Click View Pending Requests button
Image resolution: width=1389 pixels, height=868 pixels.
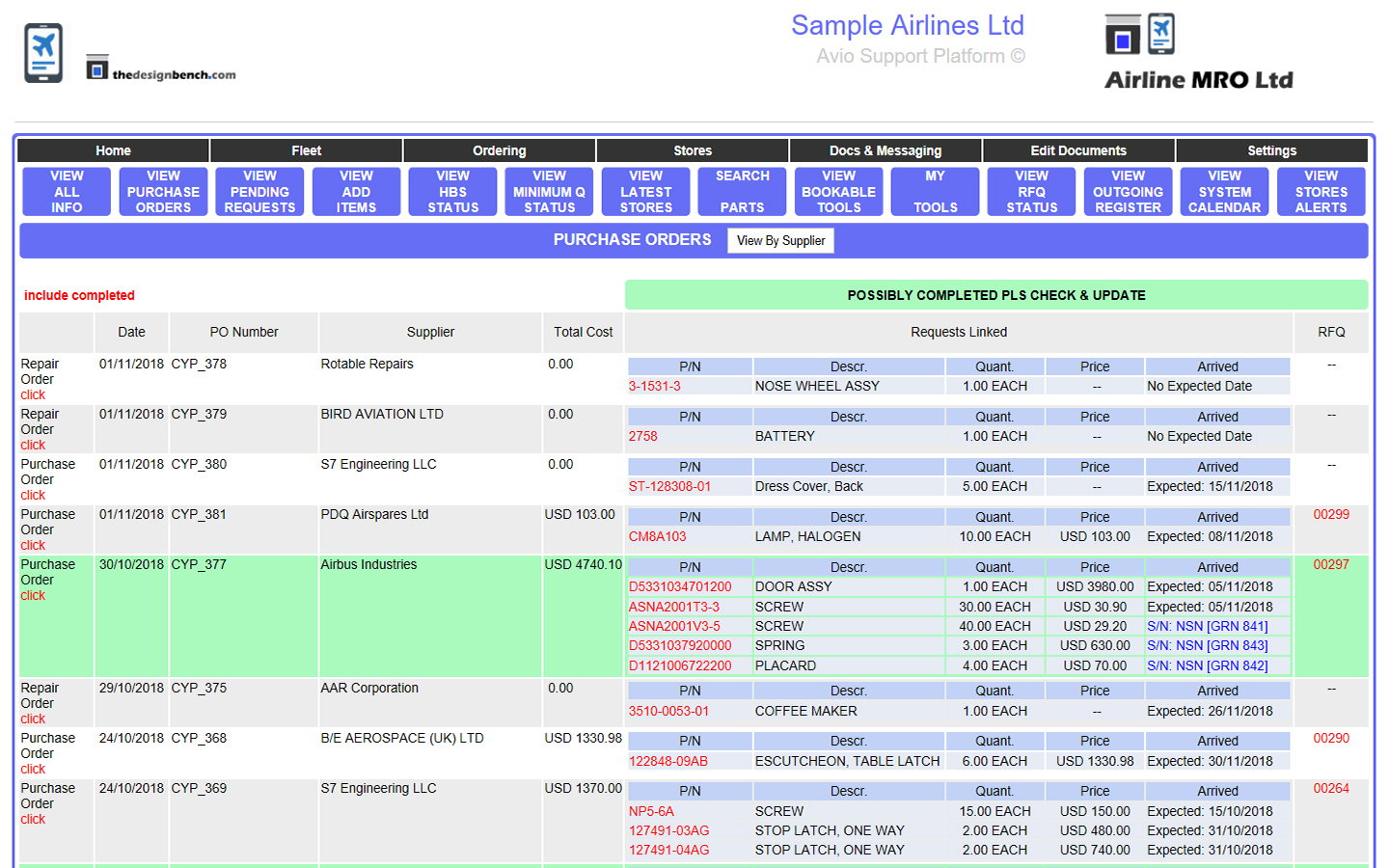tap(259, 192)
